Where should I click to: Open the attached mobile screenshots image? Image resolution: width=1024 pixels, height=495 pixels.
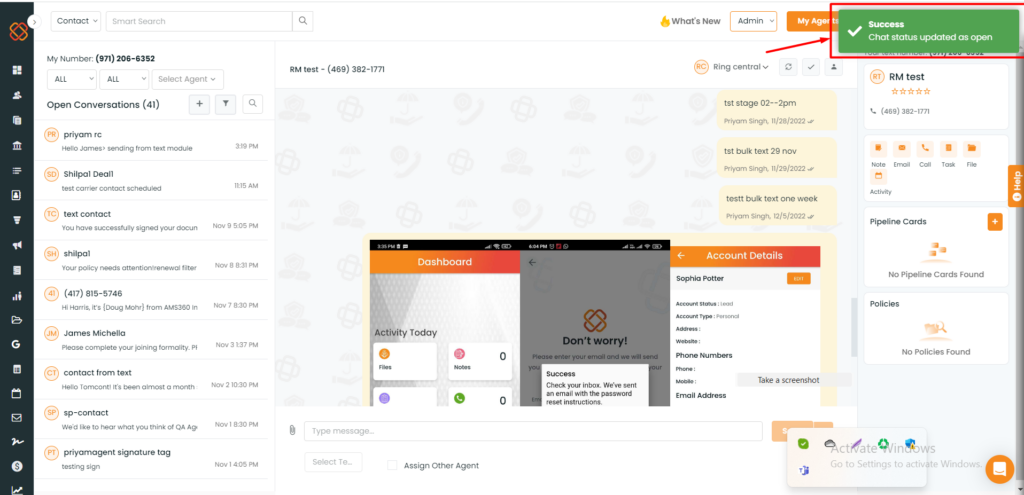(x=595, y=323)
